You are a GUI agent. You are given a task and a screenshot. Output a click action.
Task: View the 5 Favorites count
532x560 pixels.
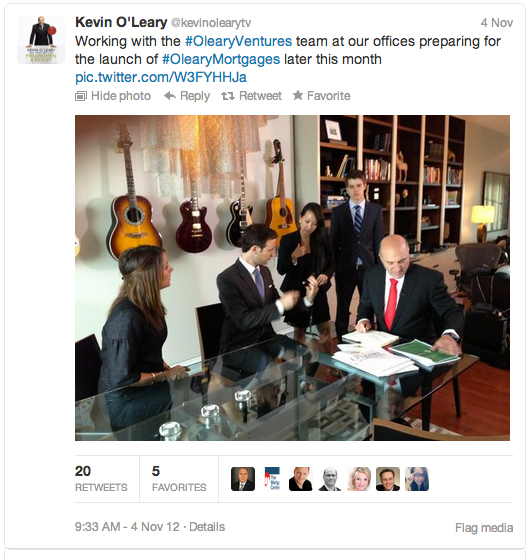(179, 479)
